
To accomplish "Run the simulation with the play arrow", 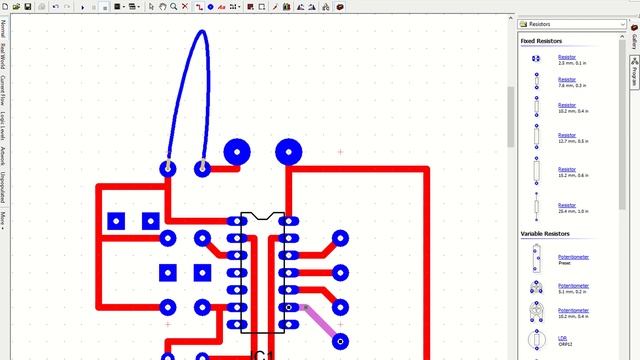I will coord(82,7).
